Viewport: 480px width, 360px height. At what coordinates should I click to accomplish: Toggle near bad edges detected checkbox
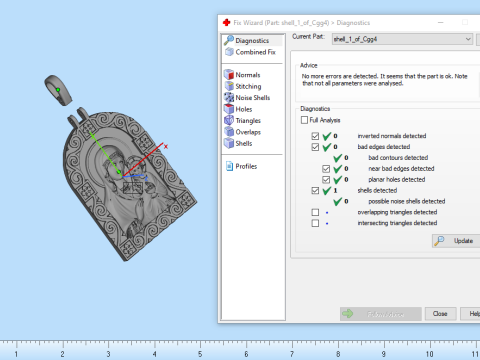click(x=326, y=169)
